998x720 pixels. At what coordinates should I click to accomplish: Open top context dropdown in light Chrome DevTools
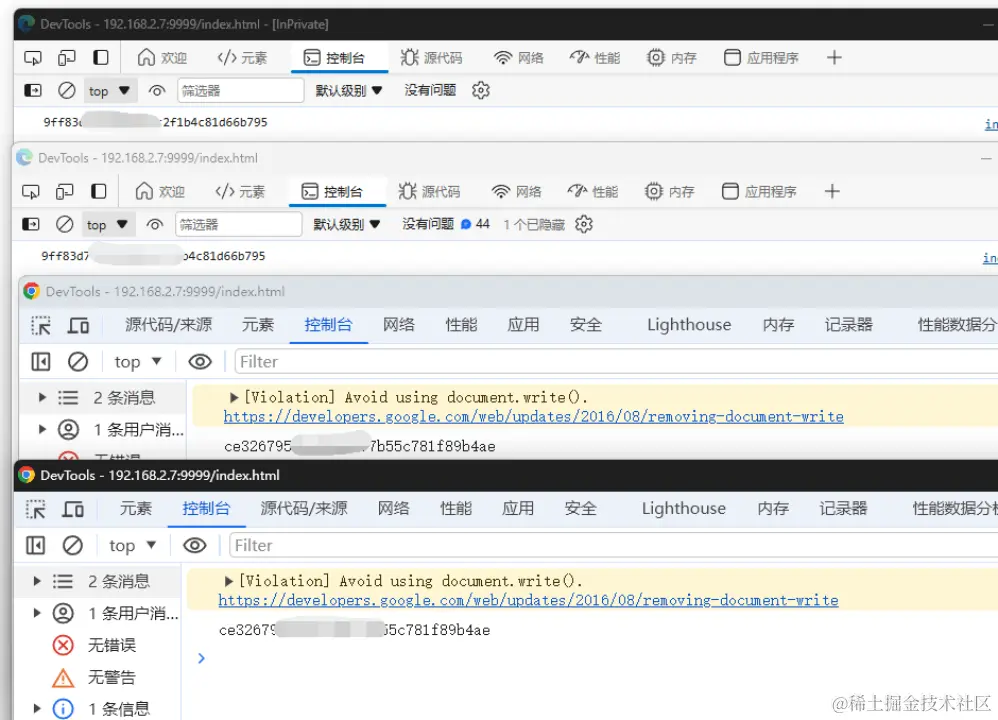[x=138, y=362]
